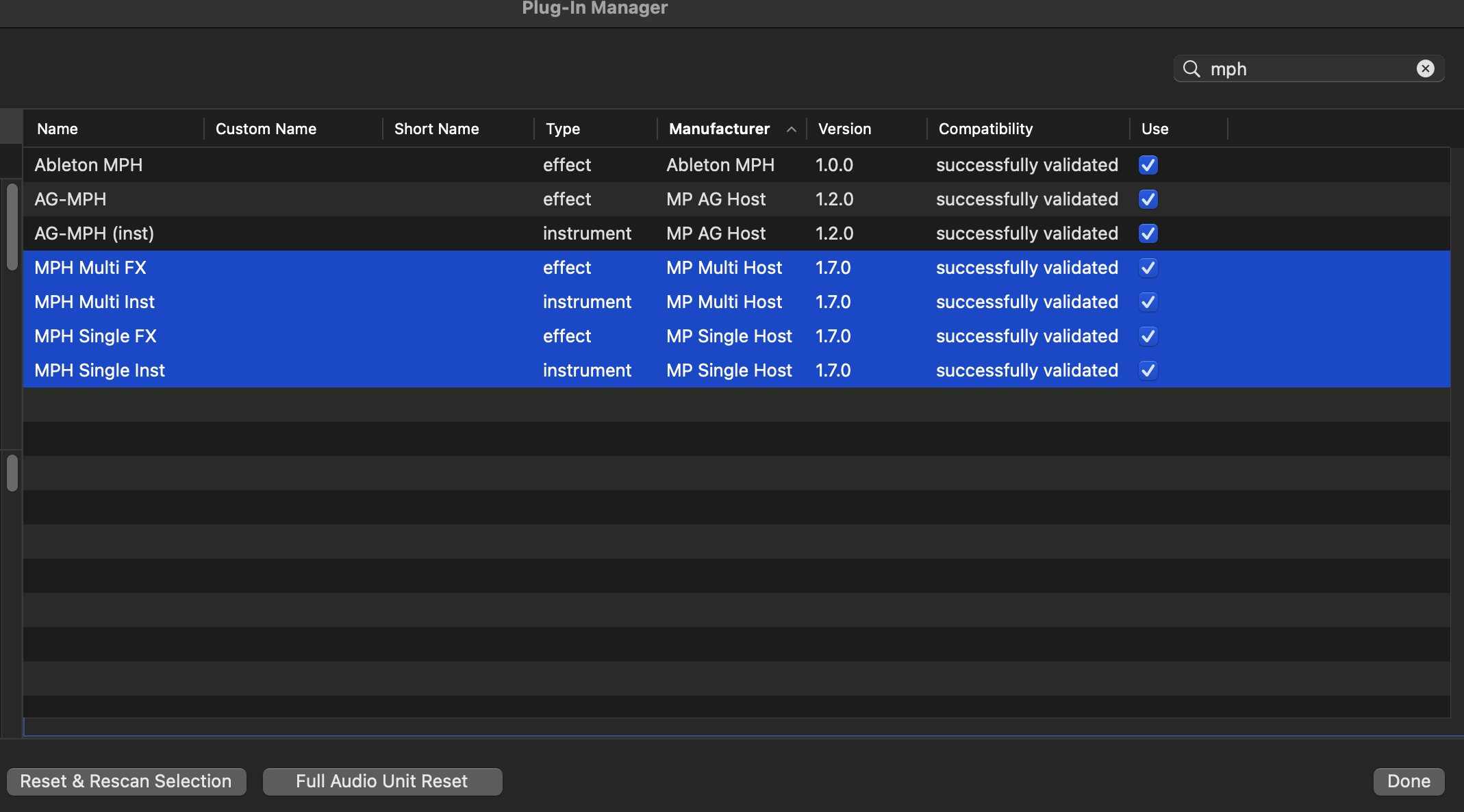Sort by Custom Name column header
Viewport: 1464px width, 812px height.
pyautogui.click(x=293, y=129)
